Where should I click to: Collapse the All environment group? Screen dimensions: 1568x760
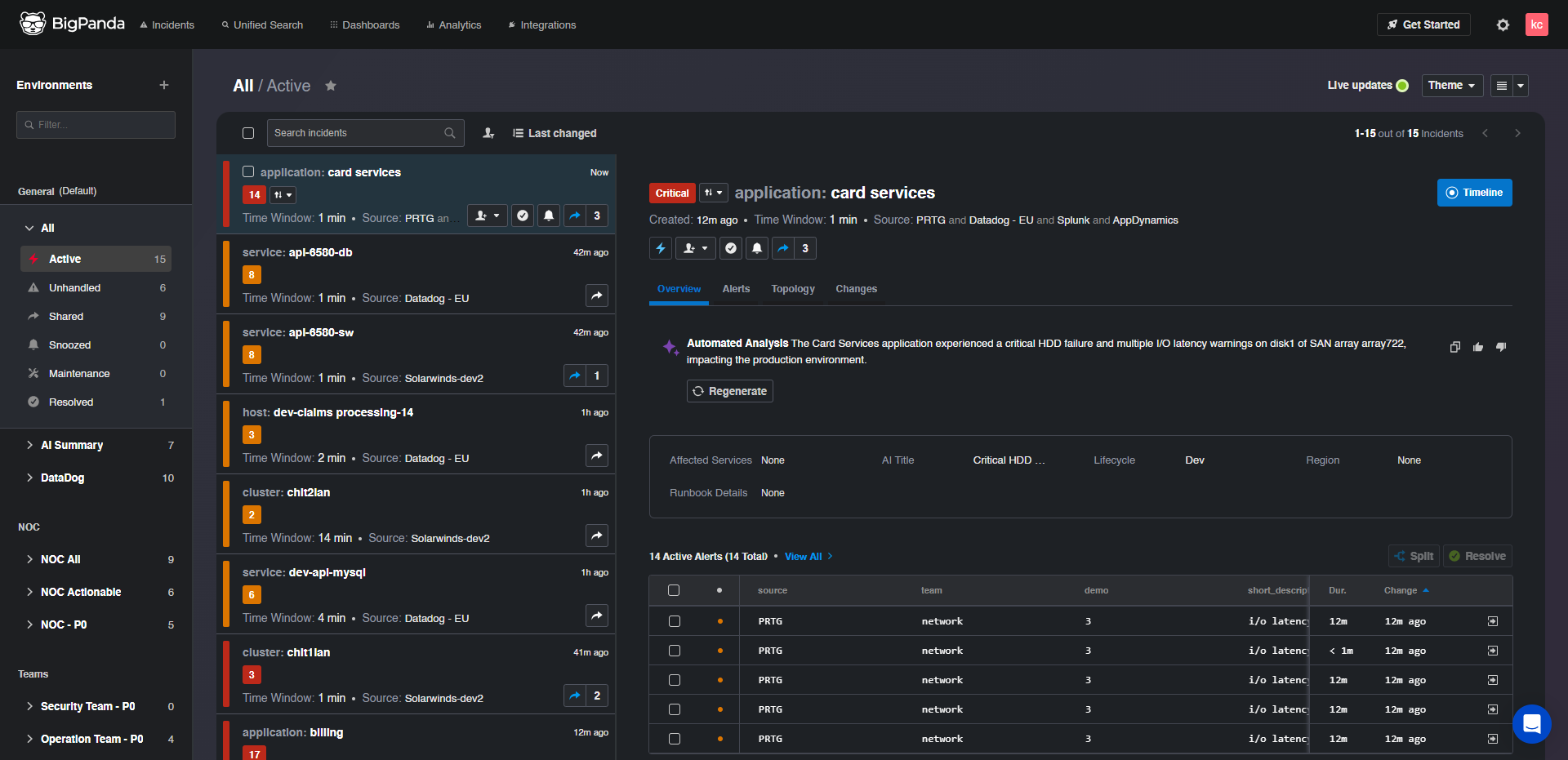(x=29, y=228)
